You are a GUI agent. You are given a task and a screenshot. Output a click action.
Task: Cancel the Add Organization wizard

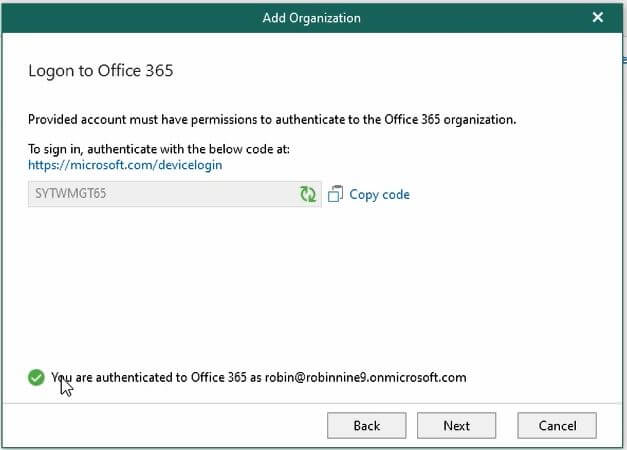click(557, 426)
